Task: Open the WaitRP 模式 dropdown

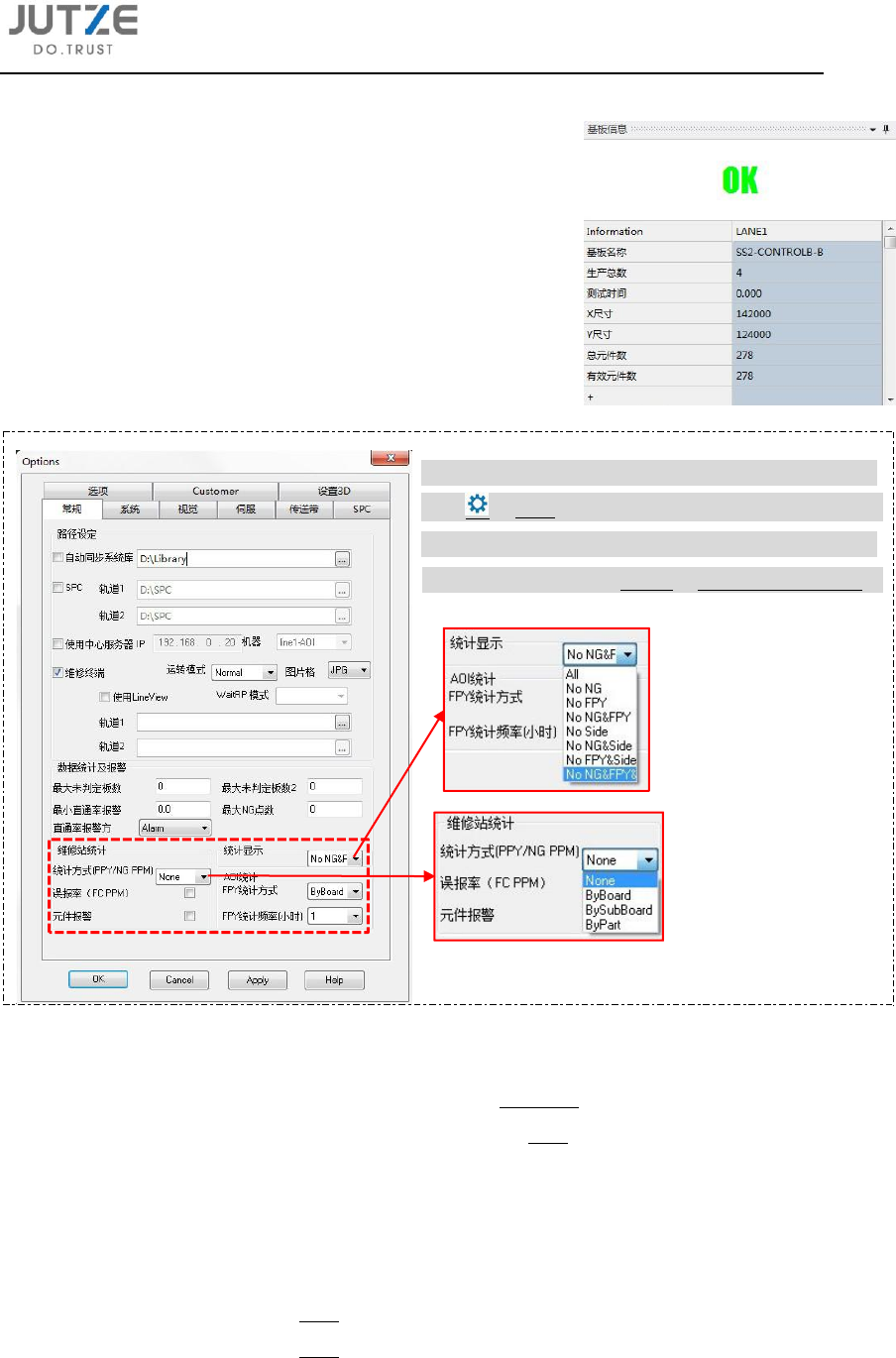Action: point(311,696)
